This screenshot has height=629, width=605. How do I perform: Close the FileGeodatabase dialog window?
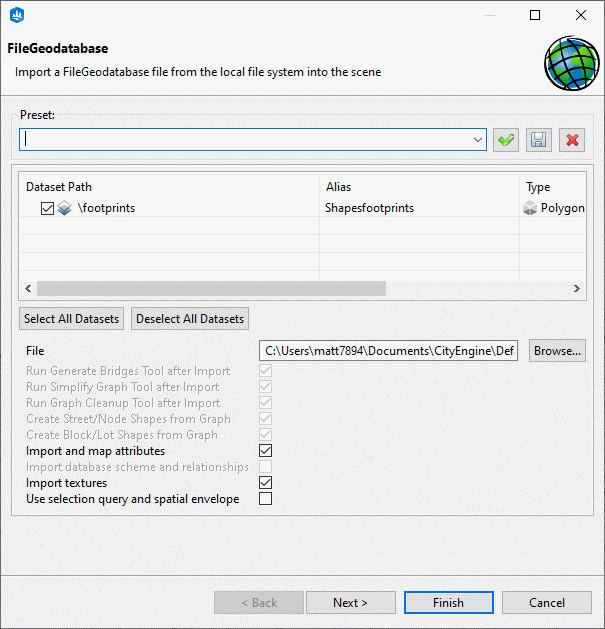581,15
